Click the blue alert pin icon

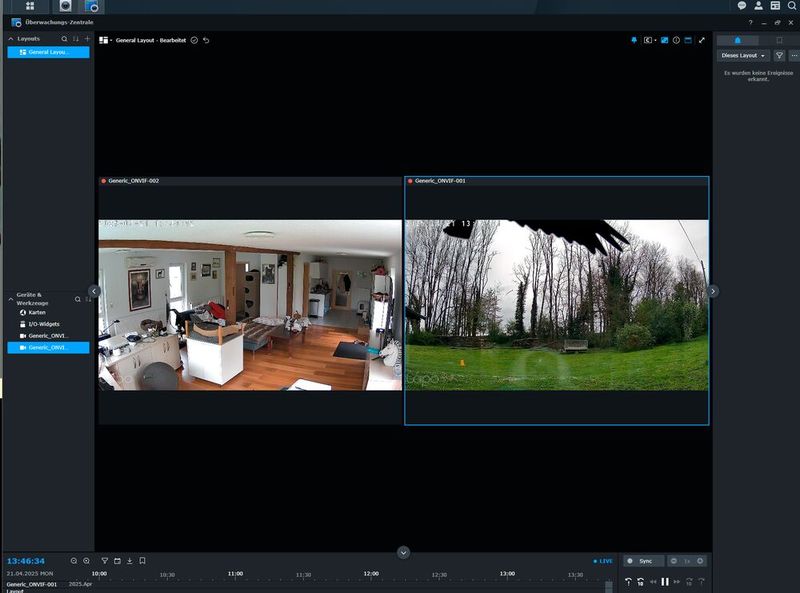click(634, 40)
